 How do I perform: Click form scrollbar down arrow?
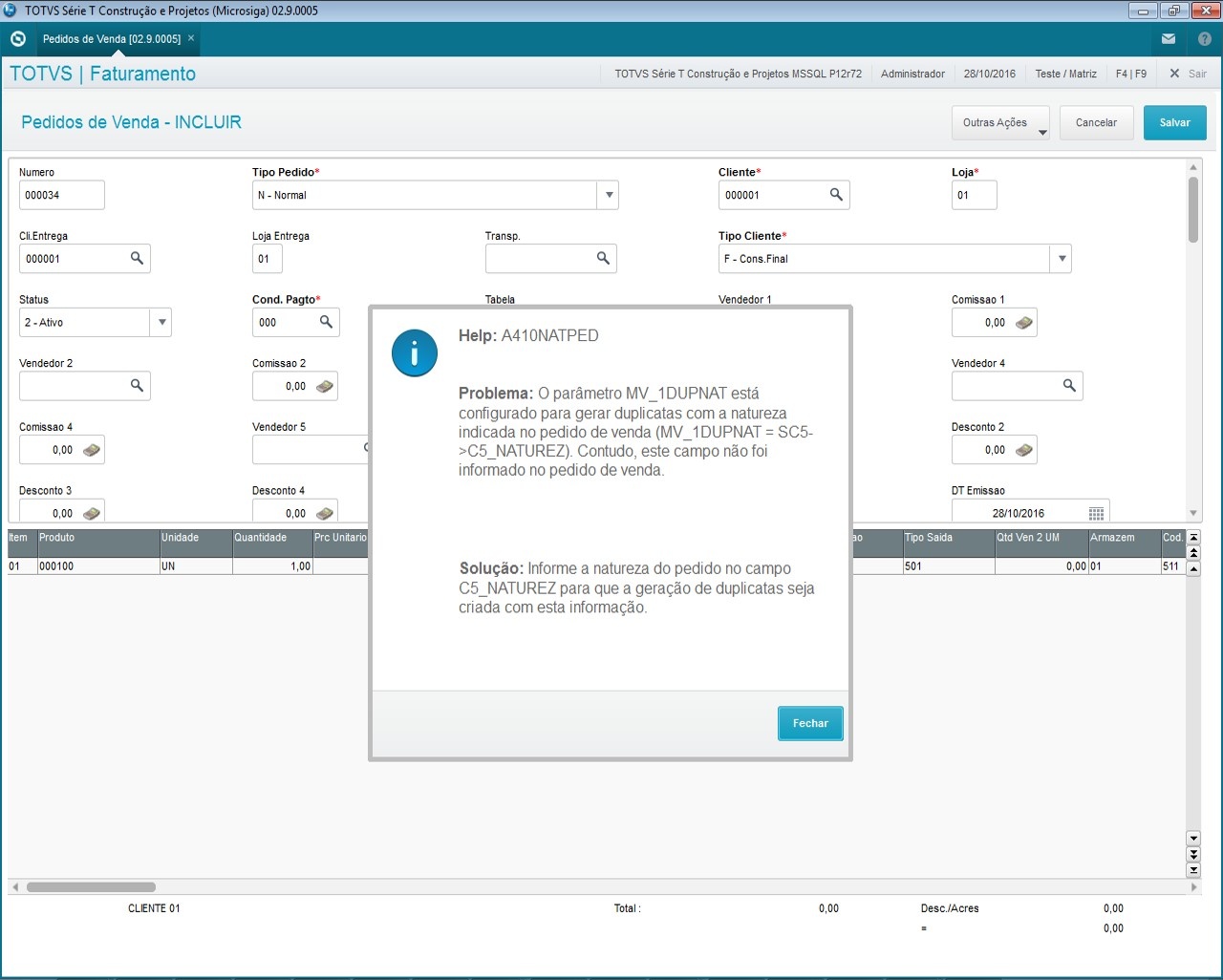[x=1193, y=514]
